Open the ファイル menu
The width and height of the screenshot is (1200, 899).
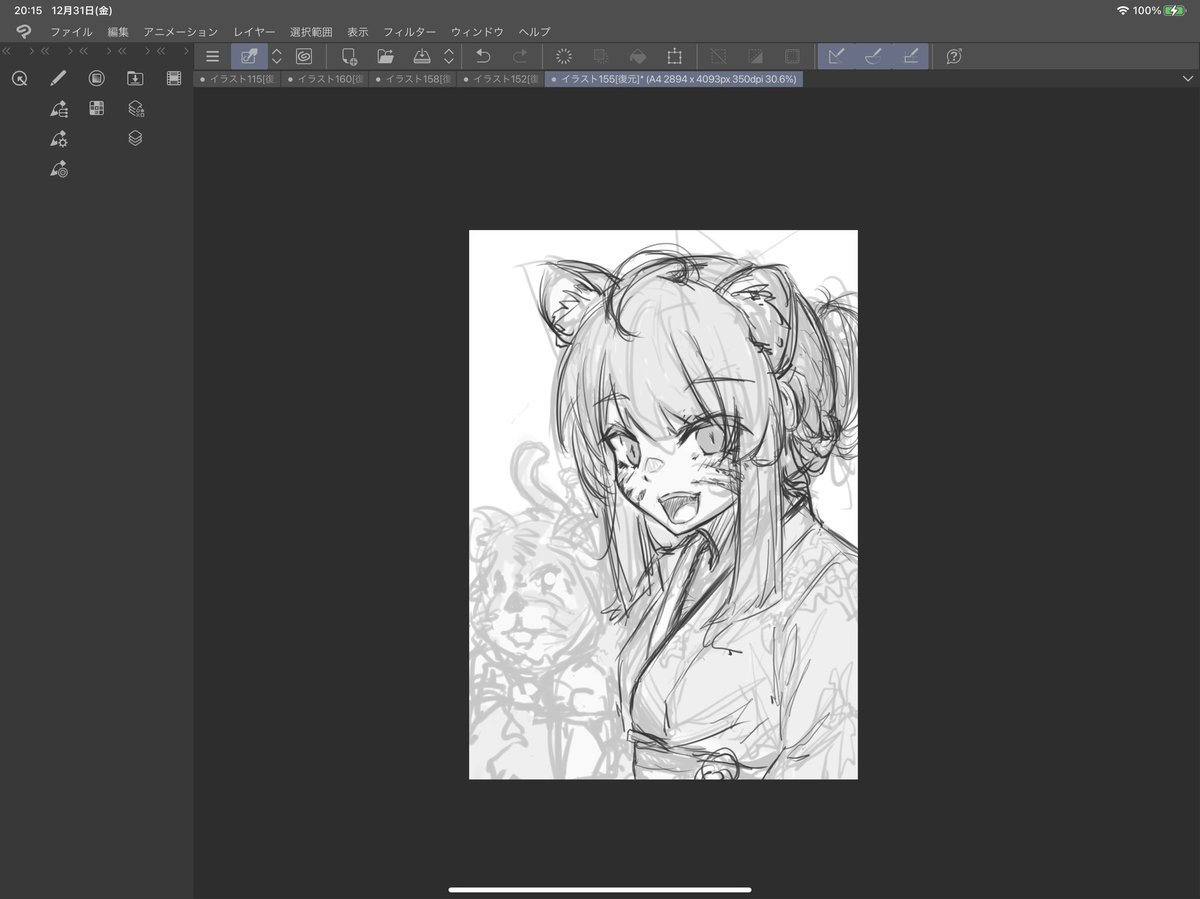click(70, 31)
